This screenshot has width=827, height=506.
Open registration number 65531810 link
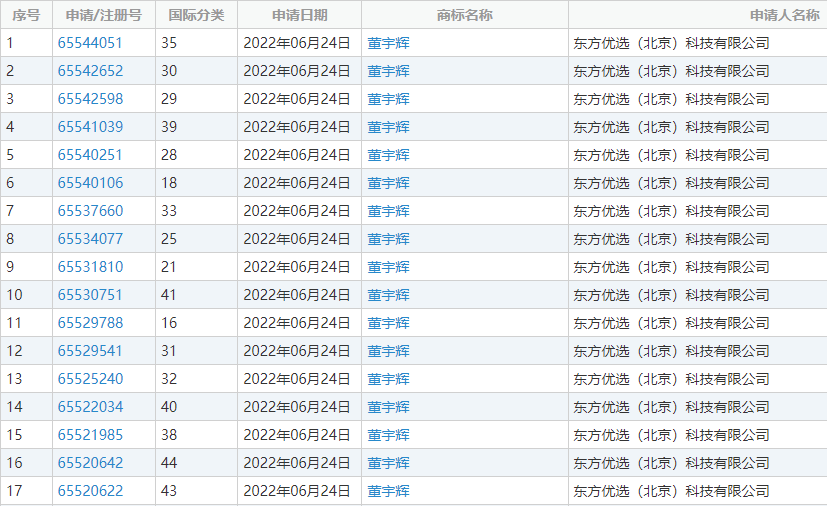point(90,266)
